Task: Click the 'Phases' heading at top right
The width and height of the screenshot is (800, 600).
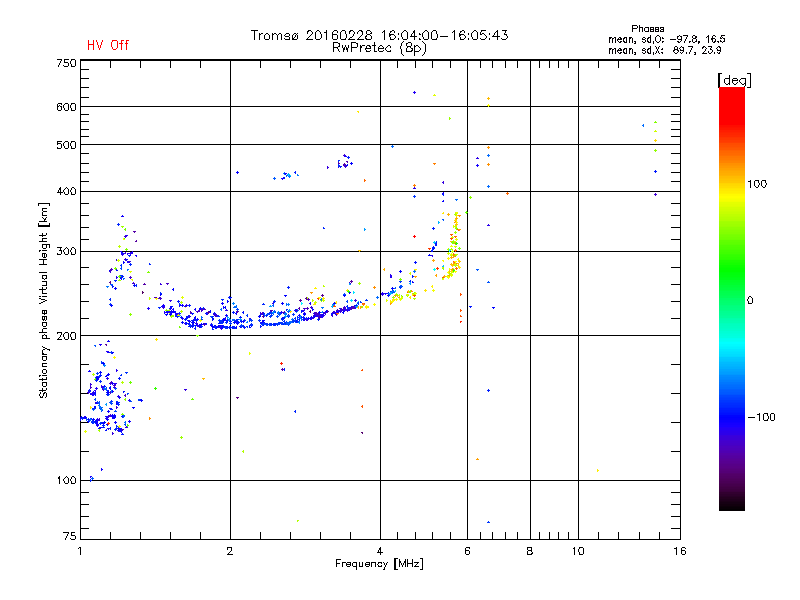Action: pos(647,29)
